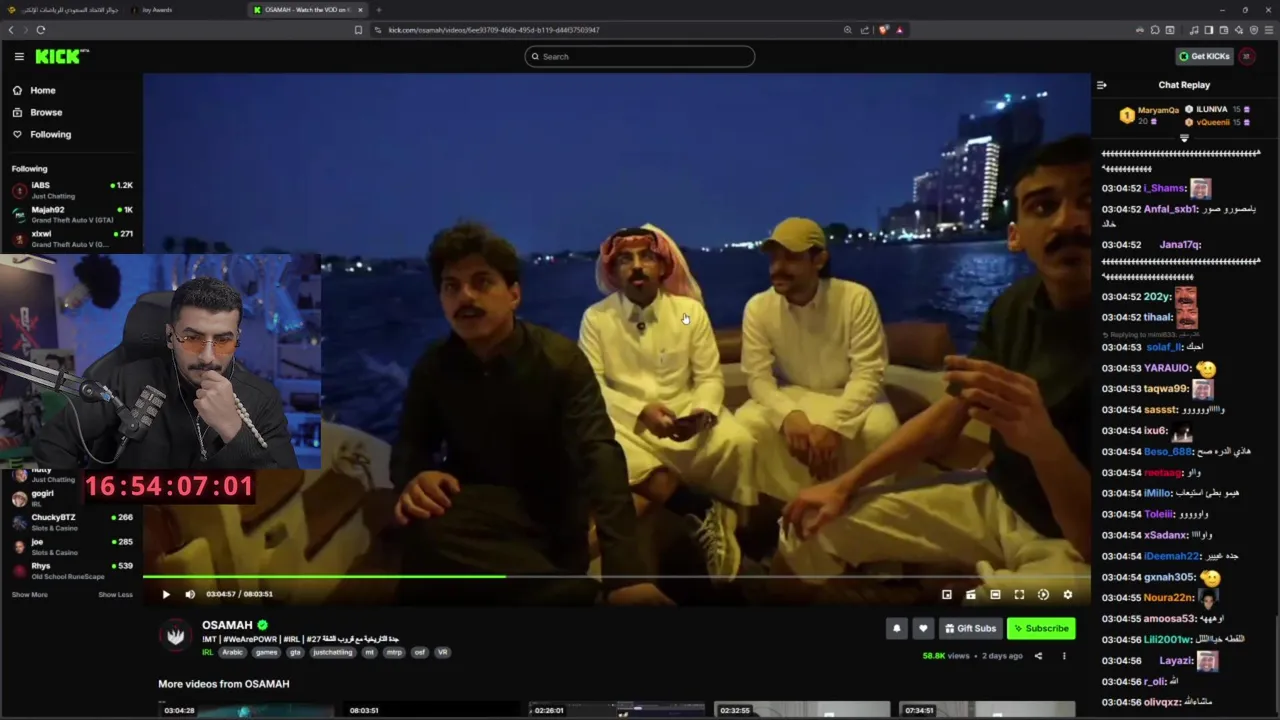
Task: Click the Search input field
Action: (x=640, y=57)
